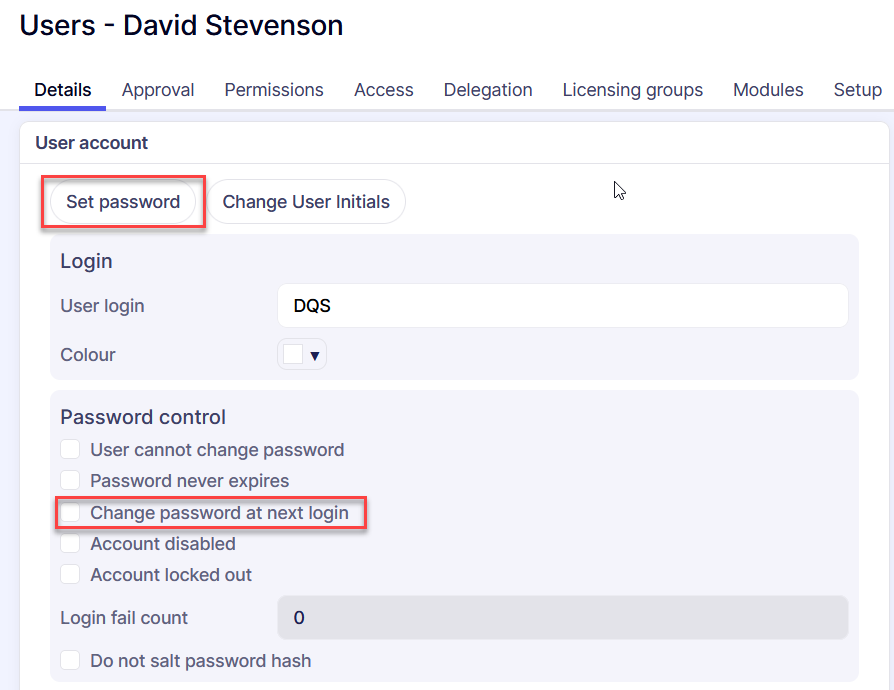Check the Account locked out box
The image size is (894, 690).
[70, 575]
